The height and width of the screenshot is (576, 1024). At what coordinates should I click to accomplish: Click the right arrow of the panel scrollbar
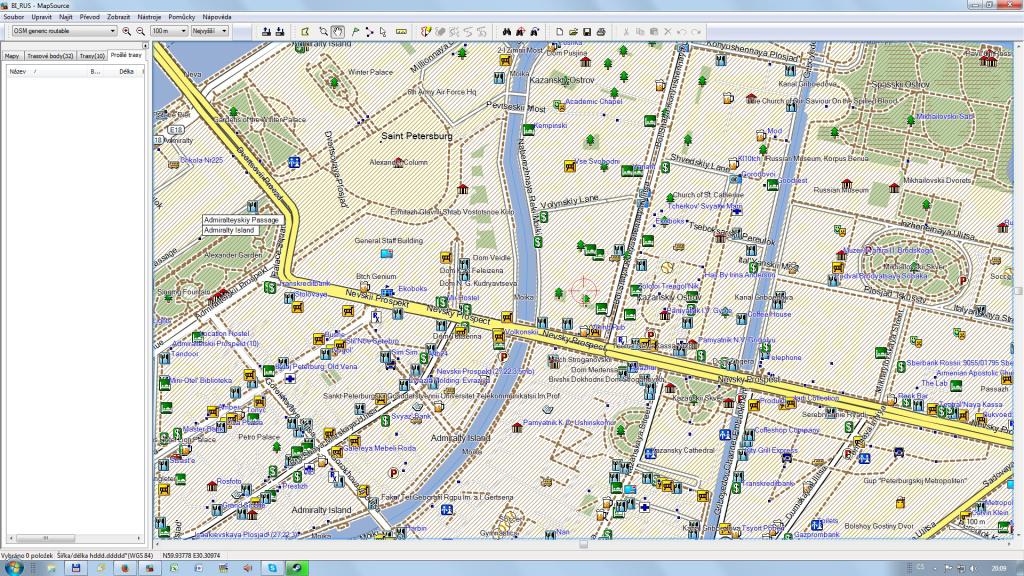point(140,538)
